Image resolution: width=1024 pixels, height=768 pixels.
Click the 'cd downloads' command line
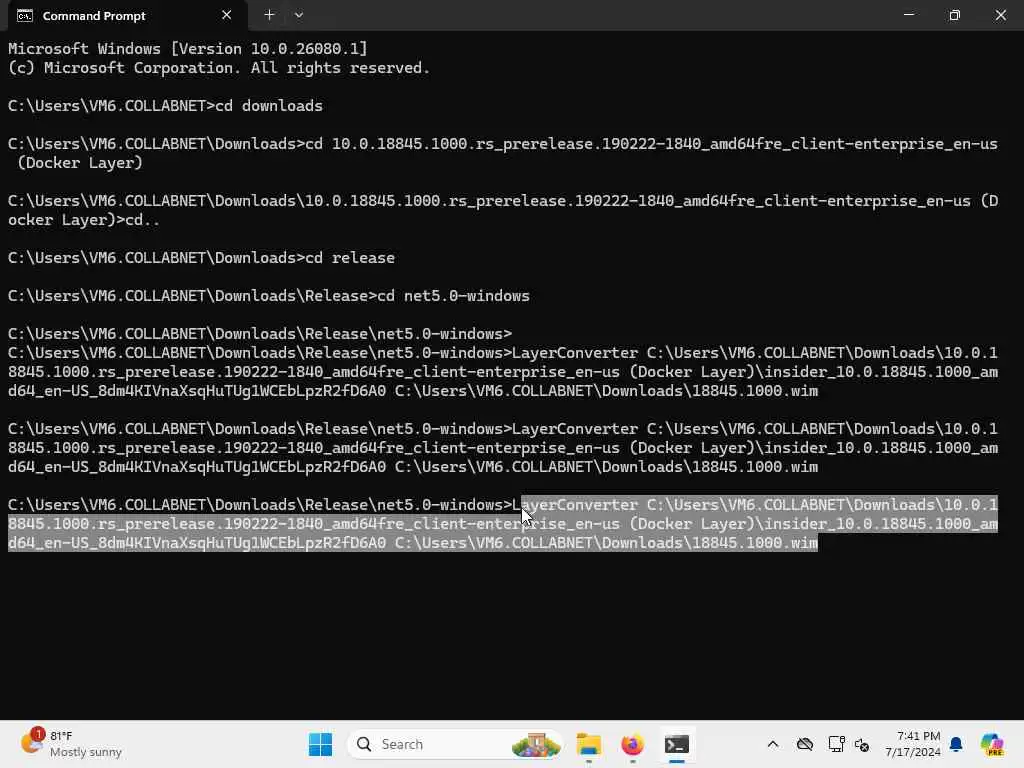click(x=165, y=106)
